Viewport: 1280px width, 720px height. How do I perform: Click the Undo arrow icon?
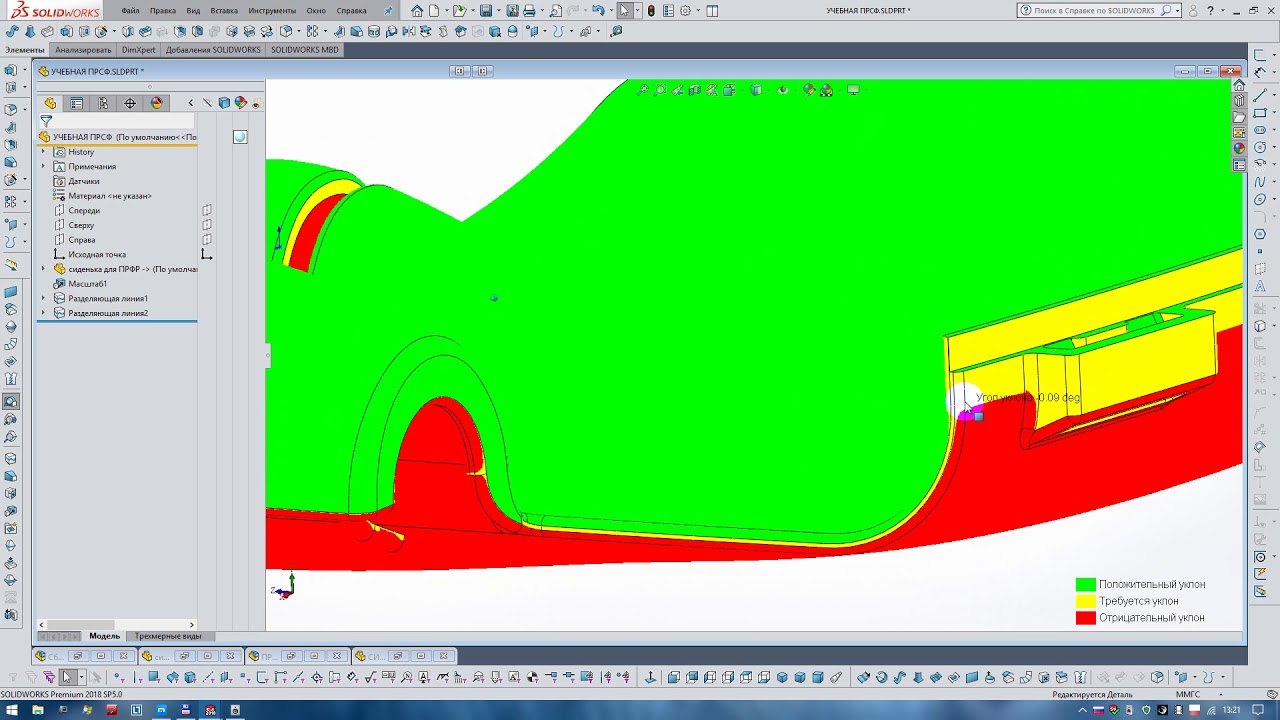(598, 11)
